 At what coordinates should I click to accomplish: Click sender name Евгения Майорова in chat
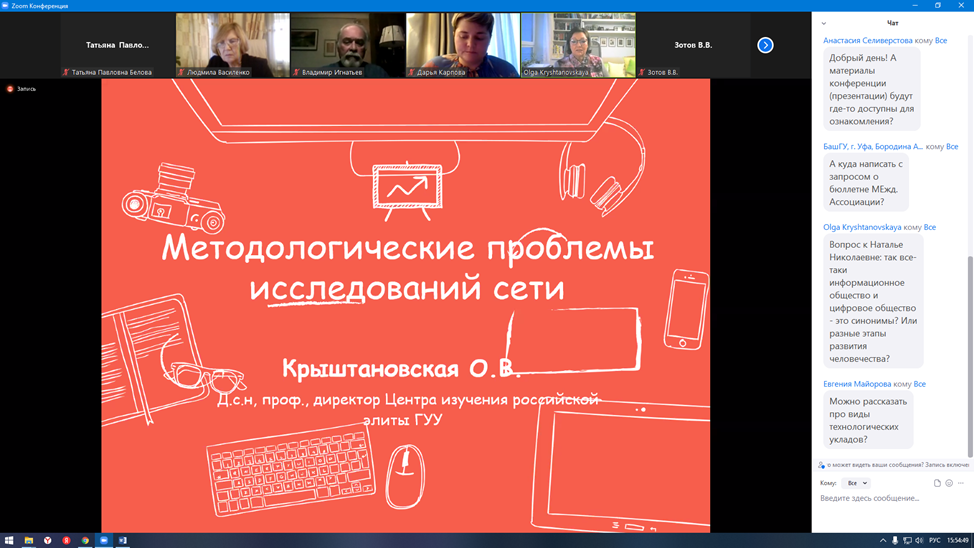pyautogui.click(x=857, y=384)
